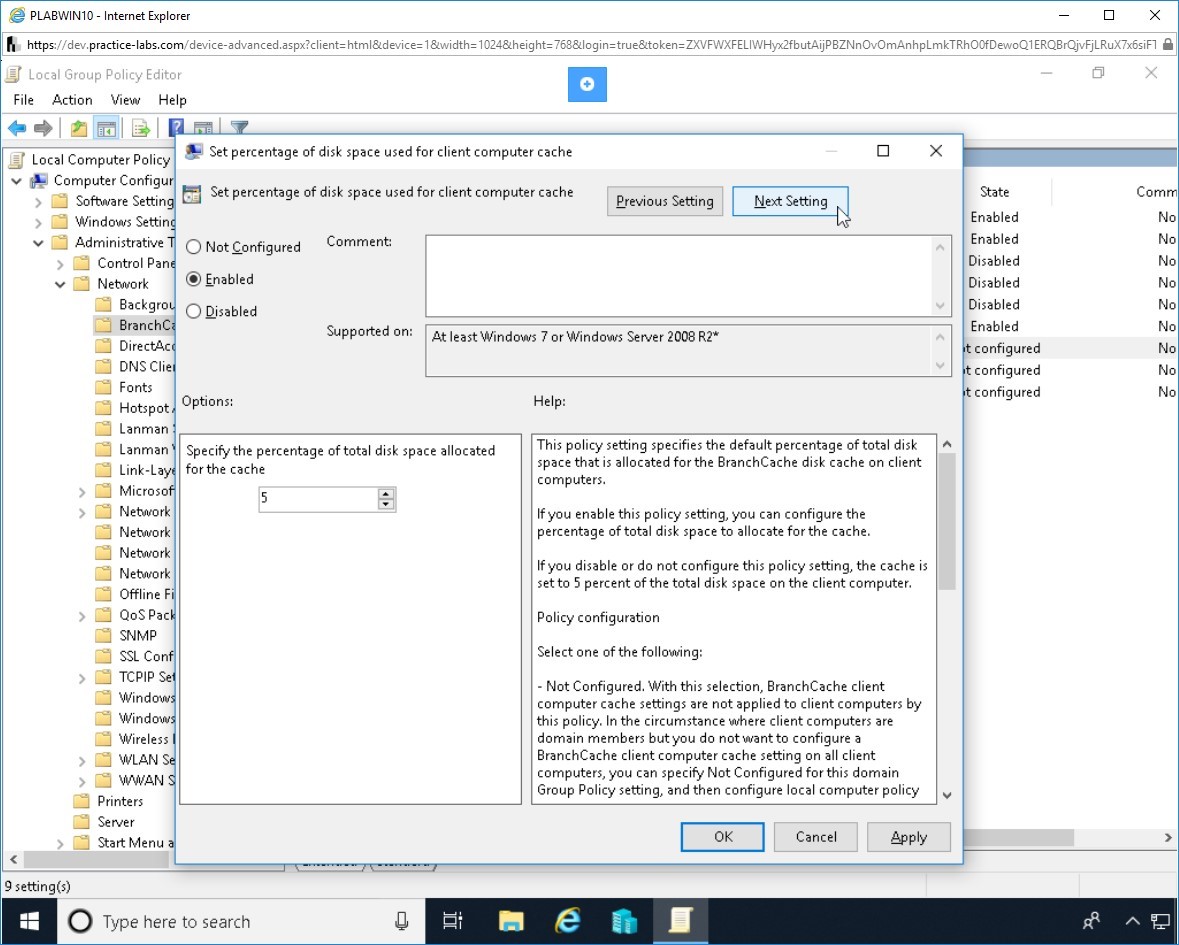Click the blue plus button at top center
Screen dimensions: 1179x945
(x=587, y=84)
